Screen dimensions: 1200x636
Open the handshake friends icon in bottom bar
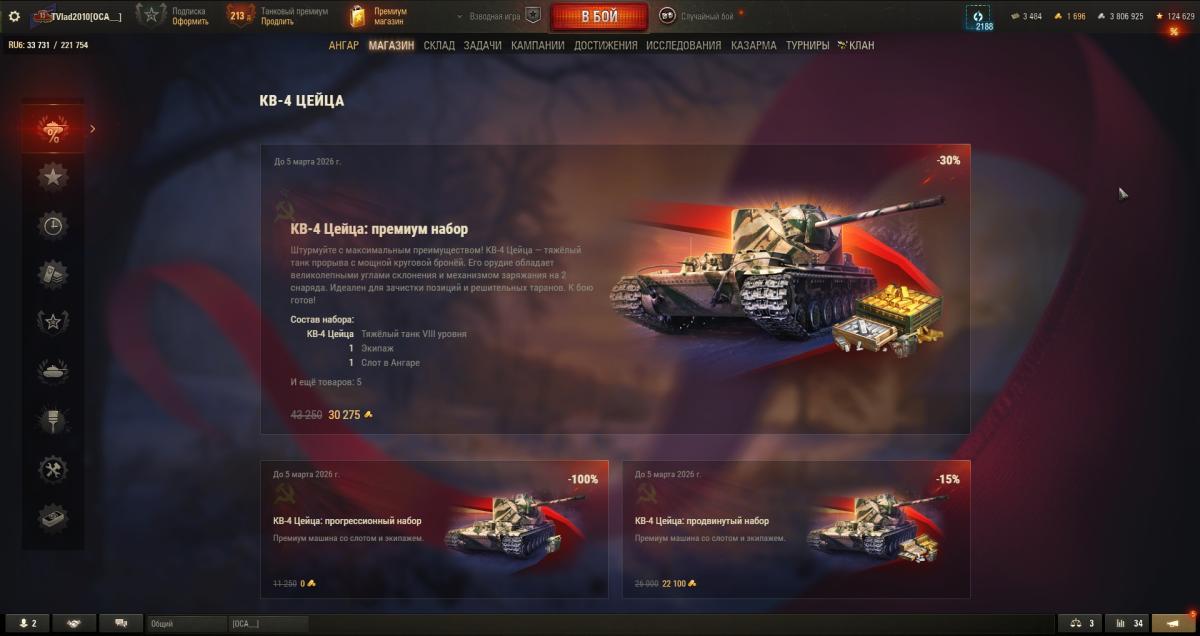pos(74,623)
